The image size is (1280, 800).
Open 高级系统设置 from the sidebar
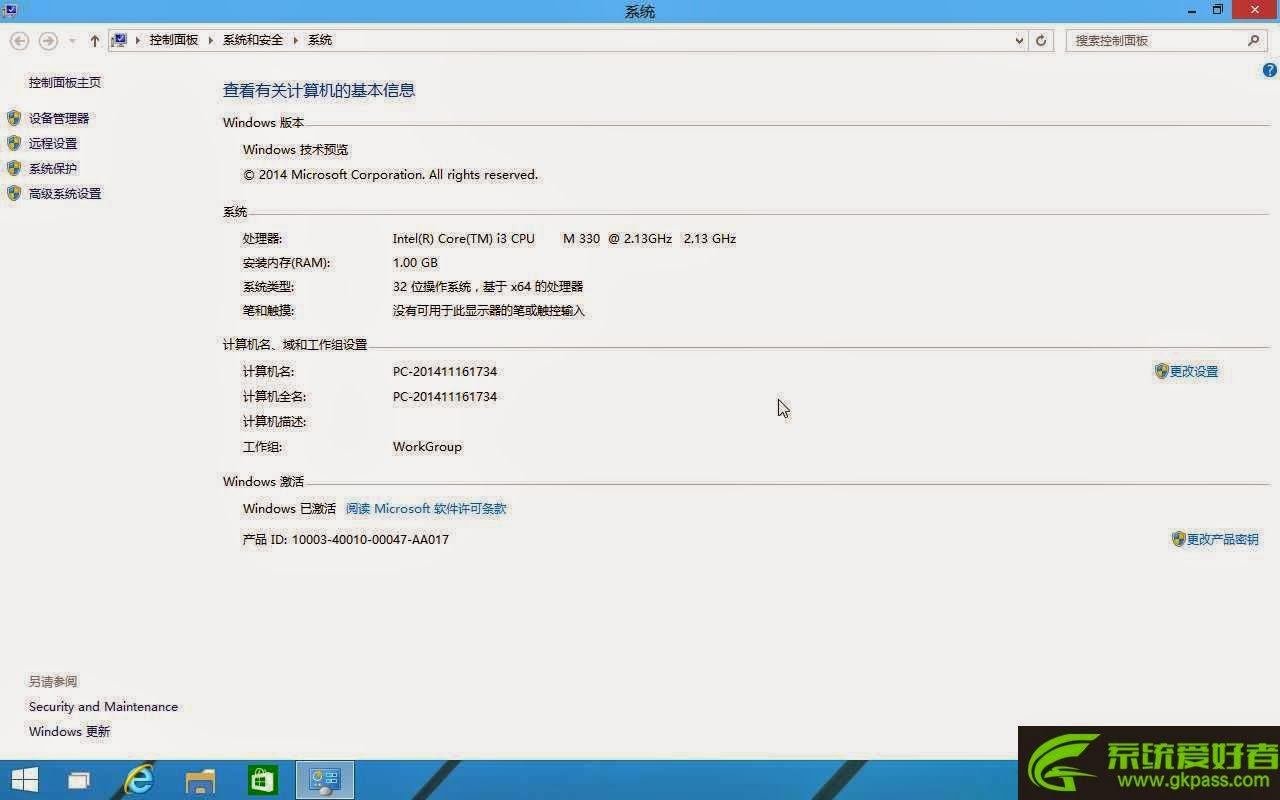pyautogui.click(x=65, y=193)
